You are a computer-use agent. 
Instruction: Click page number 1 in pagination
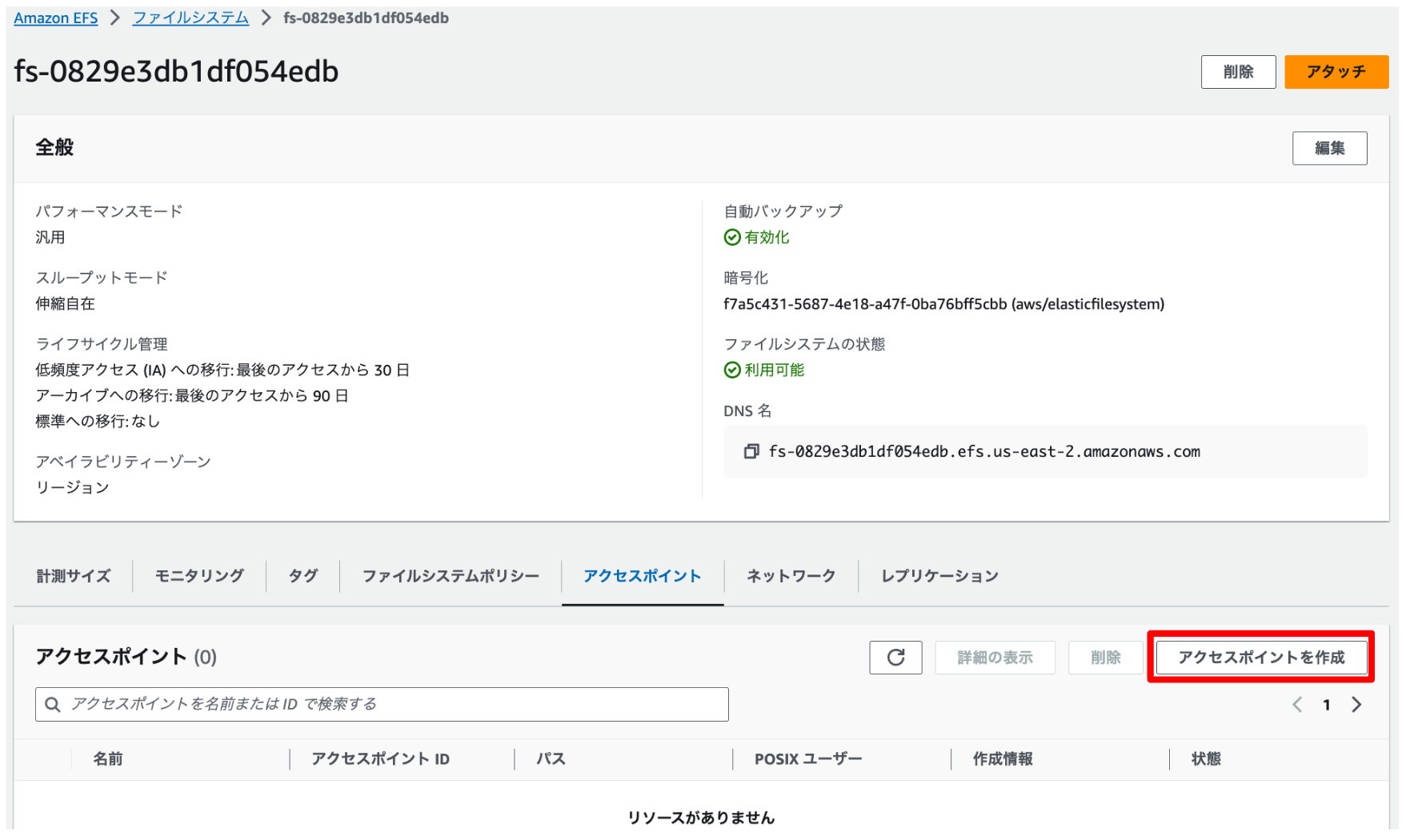1327,705
